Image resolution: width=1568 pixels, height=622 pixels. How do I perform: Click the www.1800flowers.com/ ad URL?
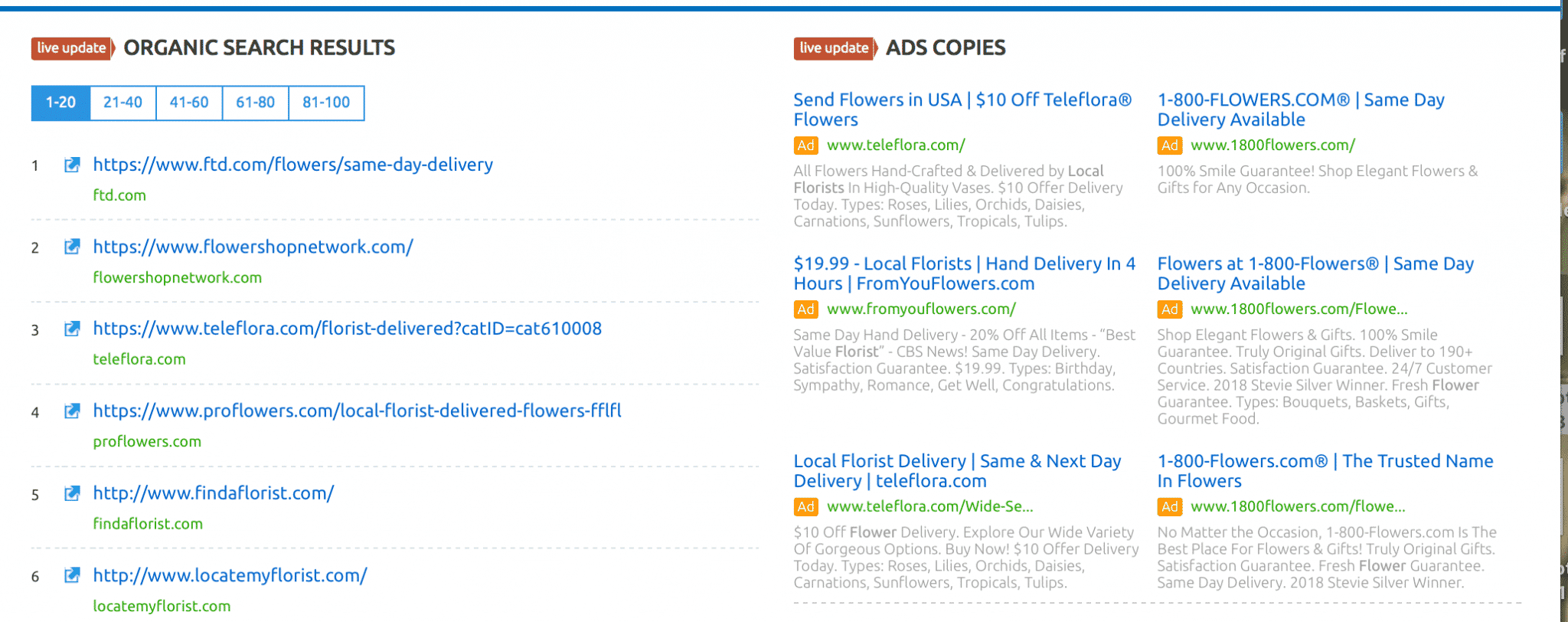tap(1272, 145)
